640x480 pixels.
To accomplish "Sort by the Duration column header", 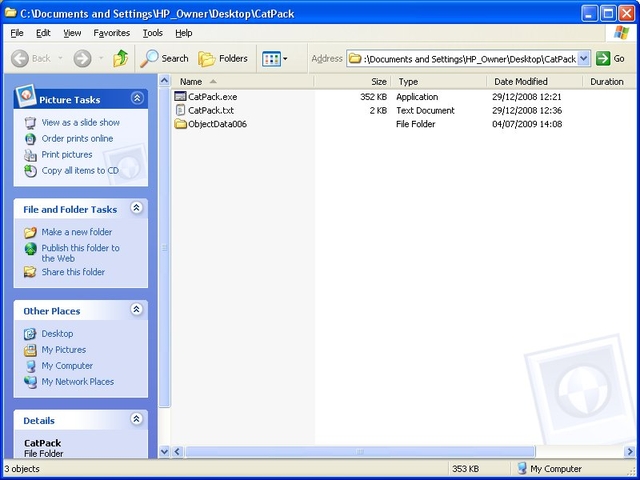I will [x=609, y=82].
